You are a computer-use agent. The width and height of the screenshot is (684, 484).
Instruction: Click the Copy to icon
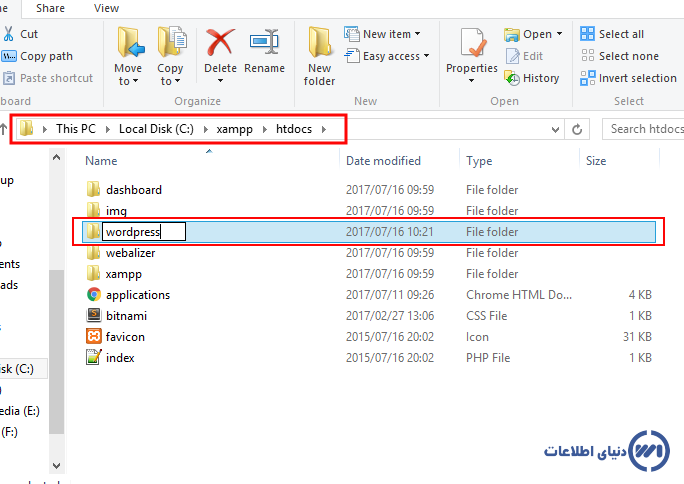(x=170, y=43)
